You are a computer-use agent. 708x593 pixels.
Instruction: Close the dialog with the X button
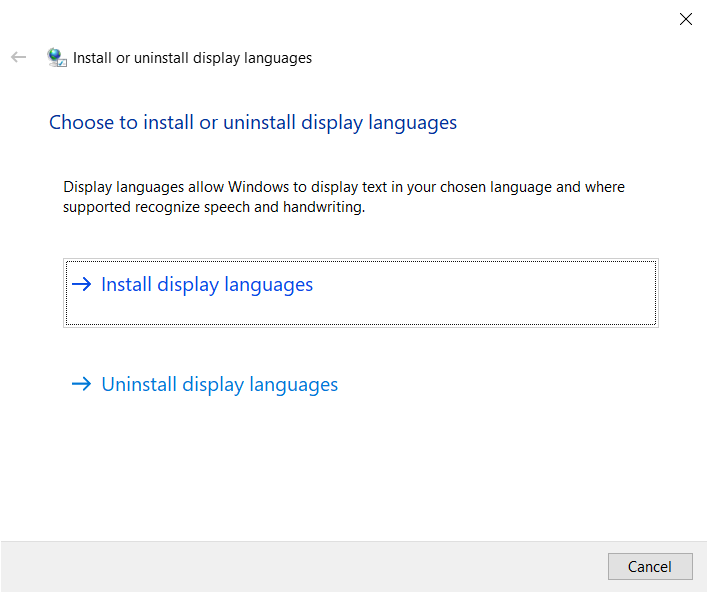point(685,19)
